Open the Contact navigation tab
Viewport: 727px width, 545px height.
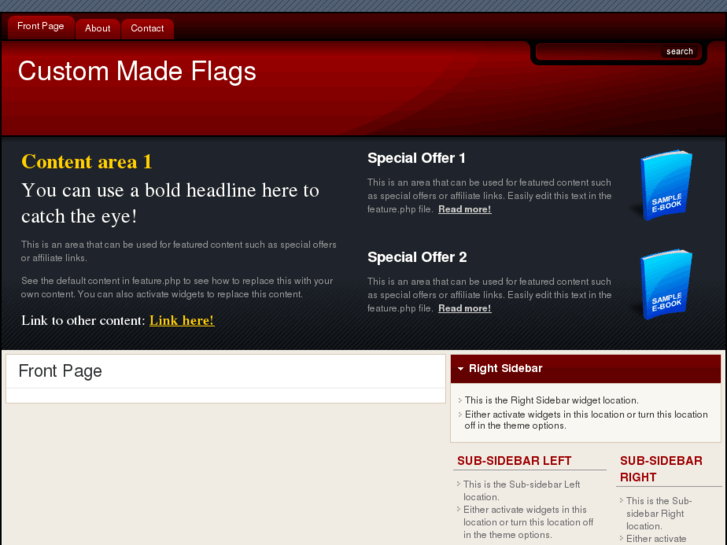(147, 29)
